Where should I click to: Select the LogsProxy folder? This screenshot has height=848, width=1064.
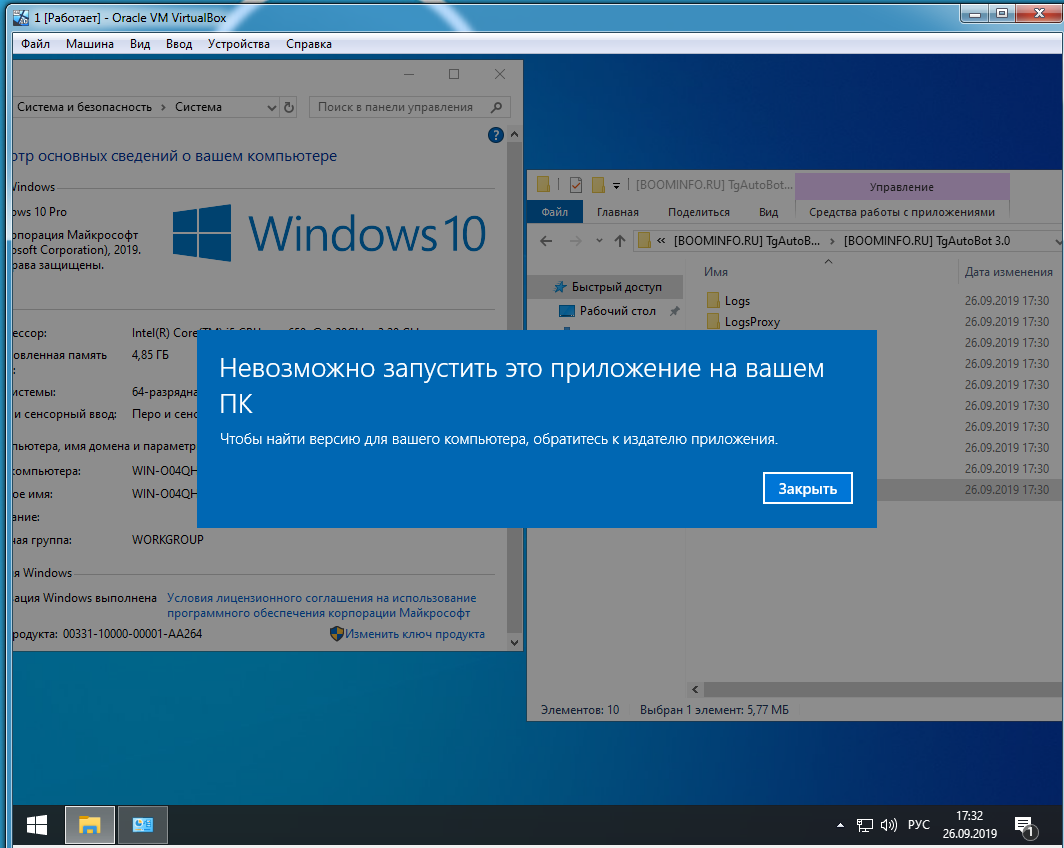[752, 322]
